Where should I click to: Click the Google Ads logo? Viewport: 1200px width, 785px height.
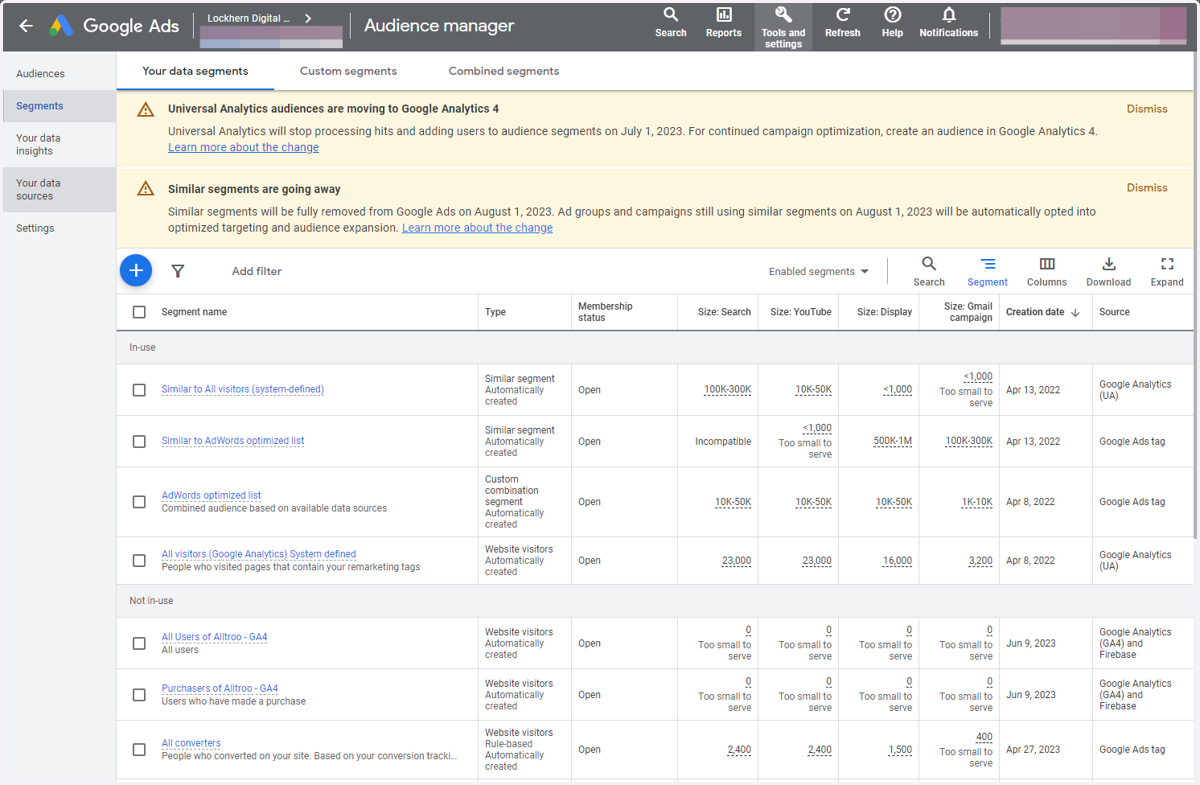pyautogui.click(x=113, y=26)
